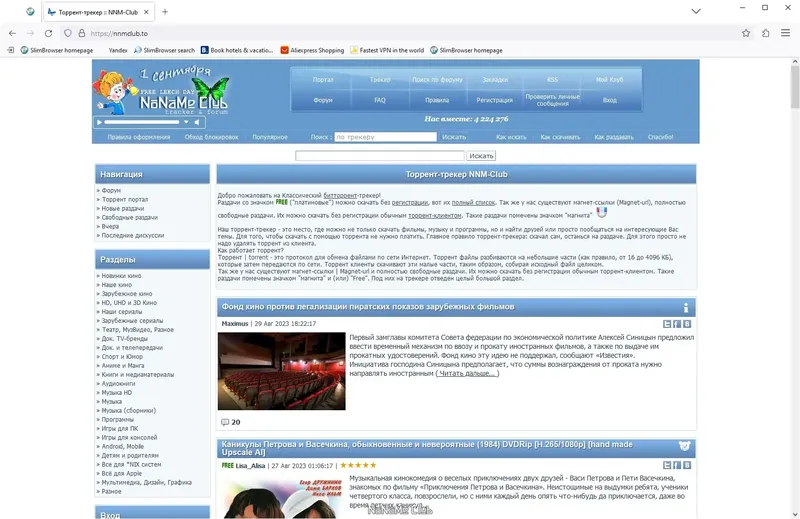Open the Регистрация menu item
The image size is (800, 519).
(494, 100)
